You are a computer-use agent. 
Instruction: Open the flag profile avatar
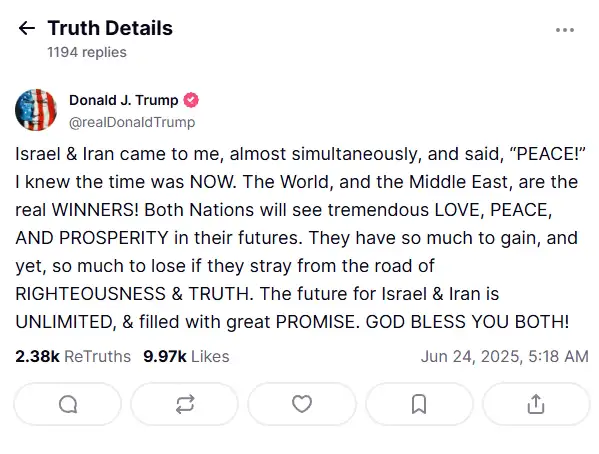36,110
